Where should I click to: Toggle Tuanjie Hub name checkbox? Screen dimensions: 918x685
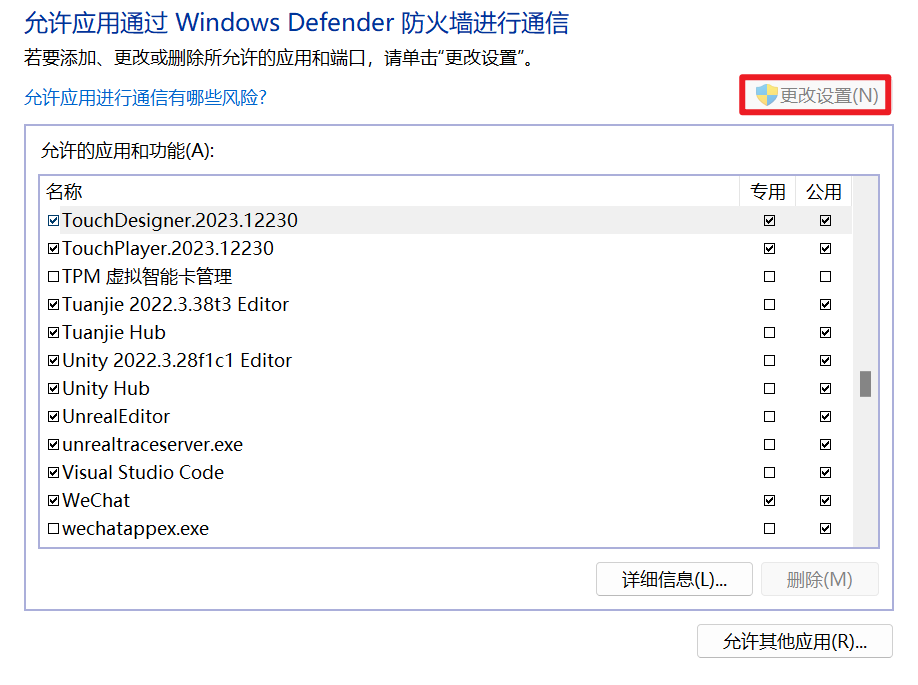click(53, 333)
